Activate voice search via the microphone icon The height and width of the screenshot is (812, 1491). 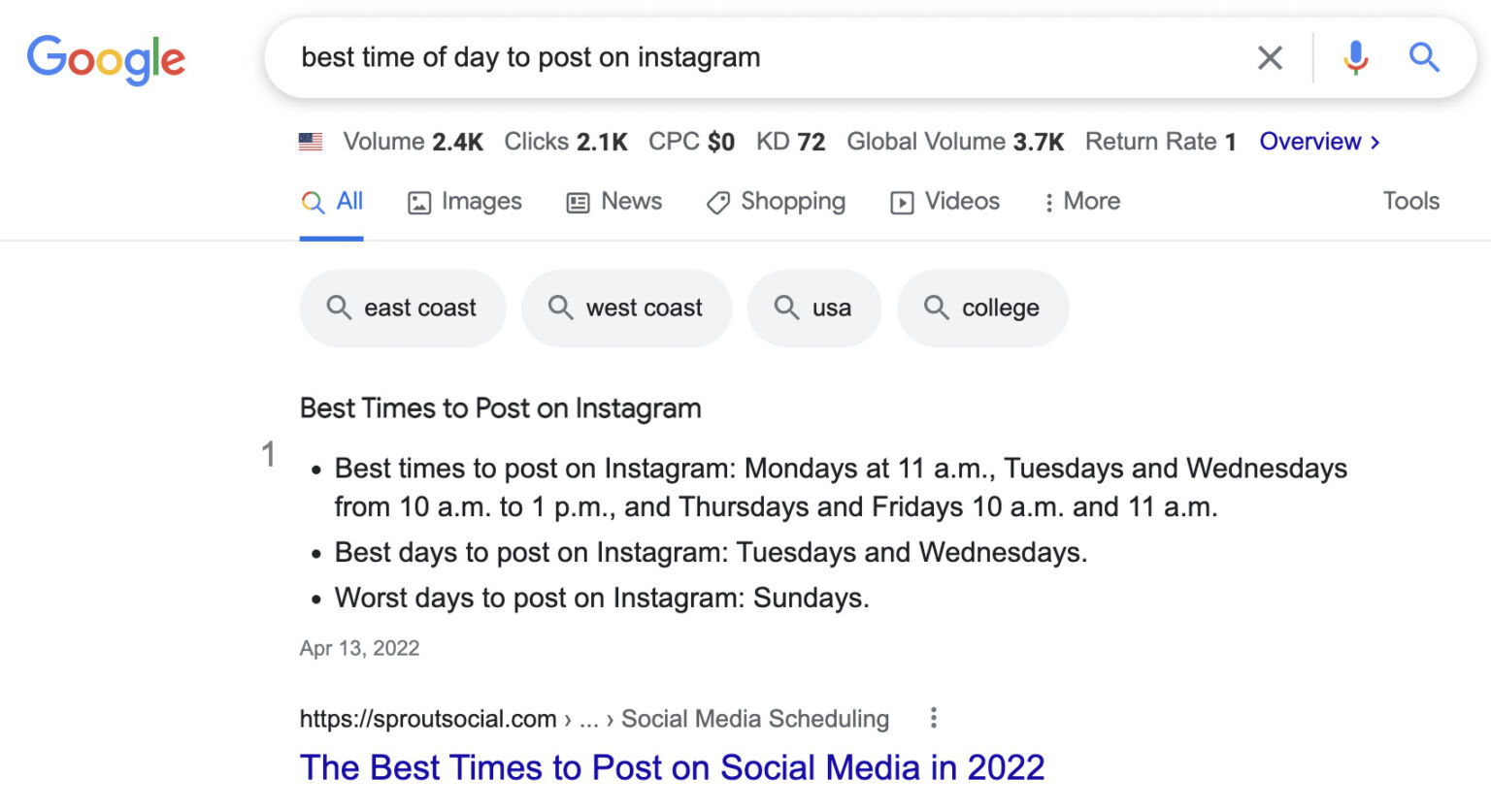1355,57
